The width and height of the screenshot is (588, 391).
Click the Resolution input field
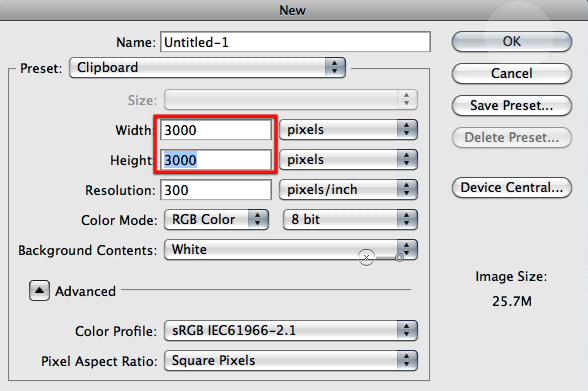pos(216,190)
